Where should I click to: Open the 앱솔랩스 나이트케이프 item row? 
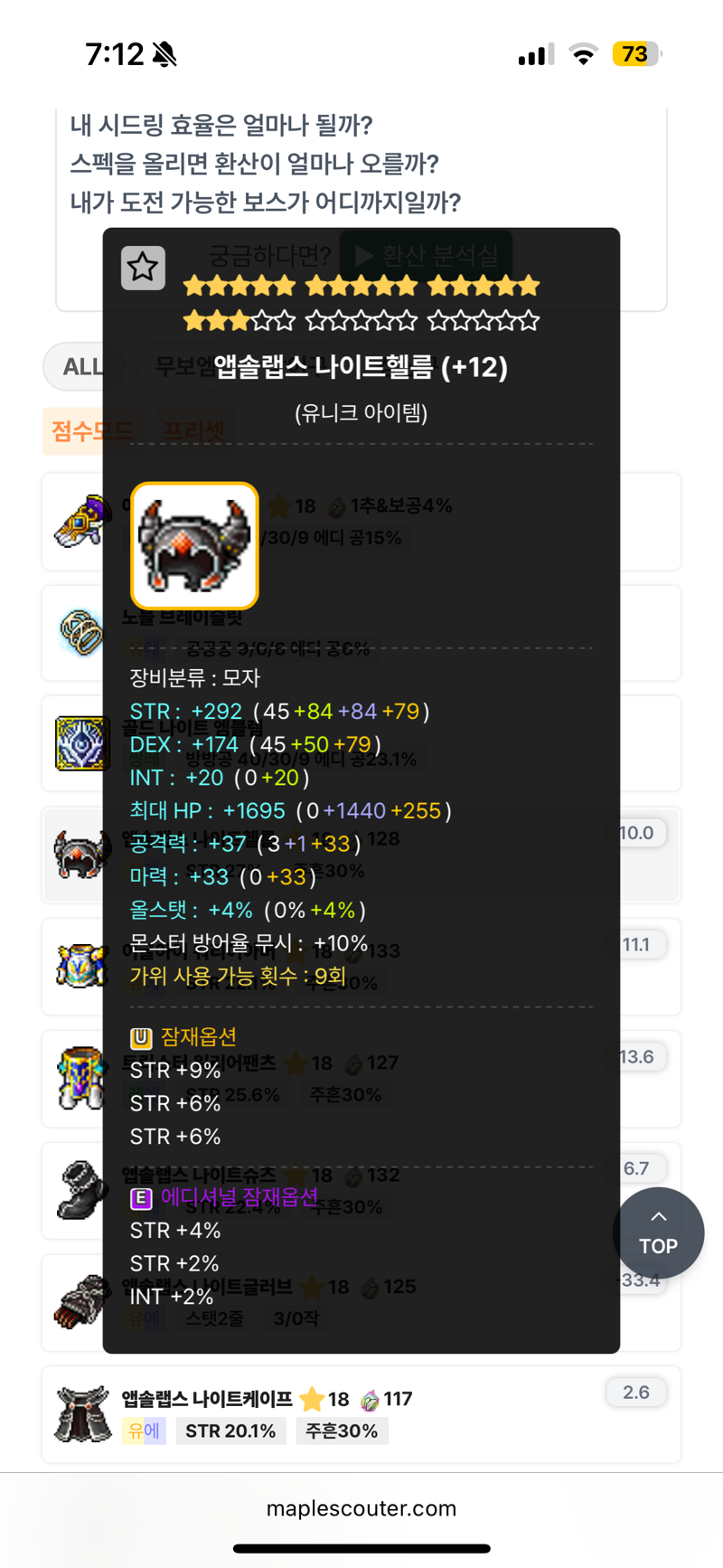(x=361, y=1414)
